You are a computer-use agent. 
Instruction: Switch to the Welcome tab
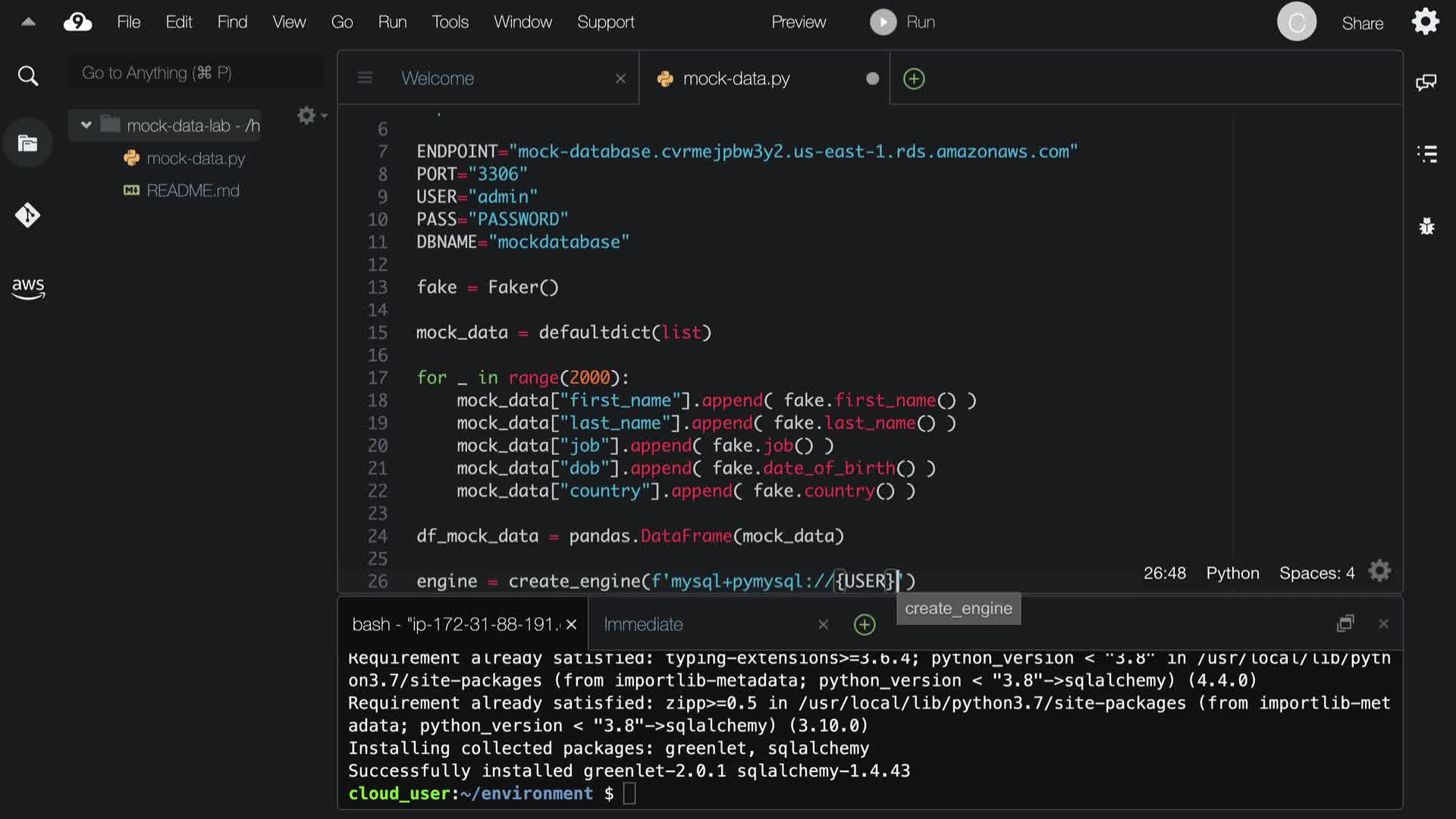[x=438, y=78]
